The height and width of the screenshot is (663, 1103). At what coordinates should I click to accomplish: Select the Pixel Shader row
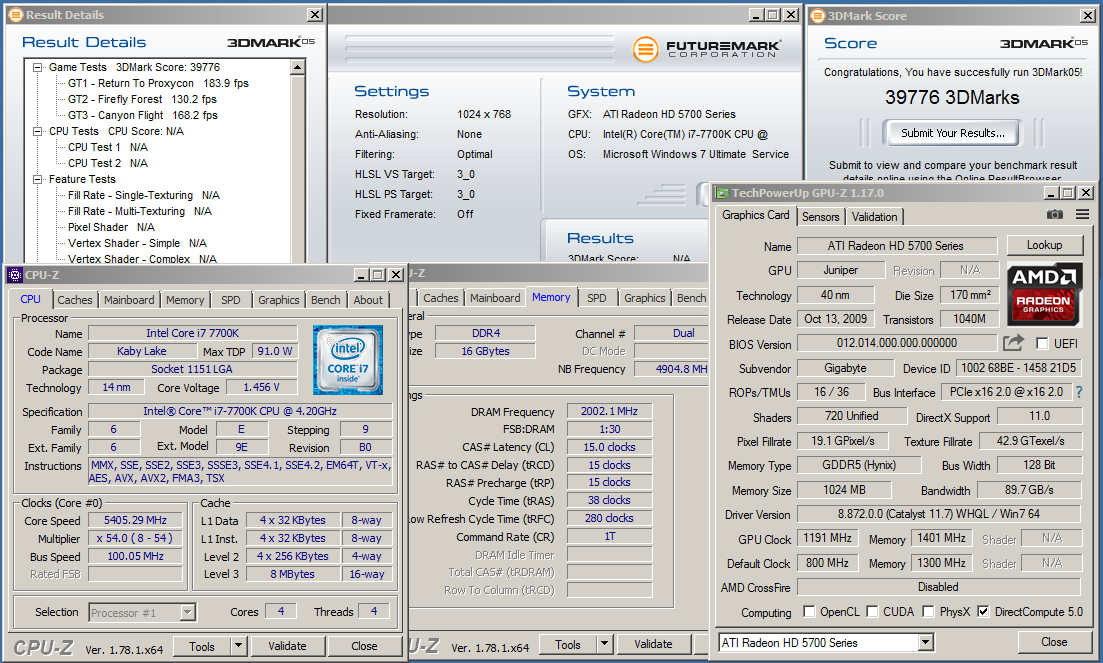(111, 227)
